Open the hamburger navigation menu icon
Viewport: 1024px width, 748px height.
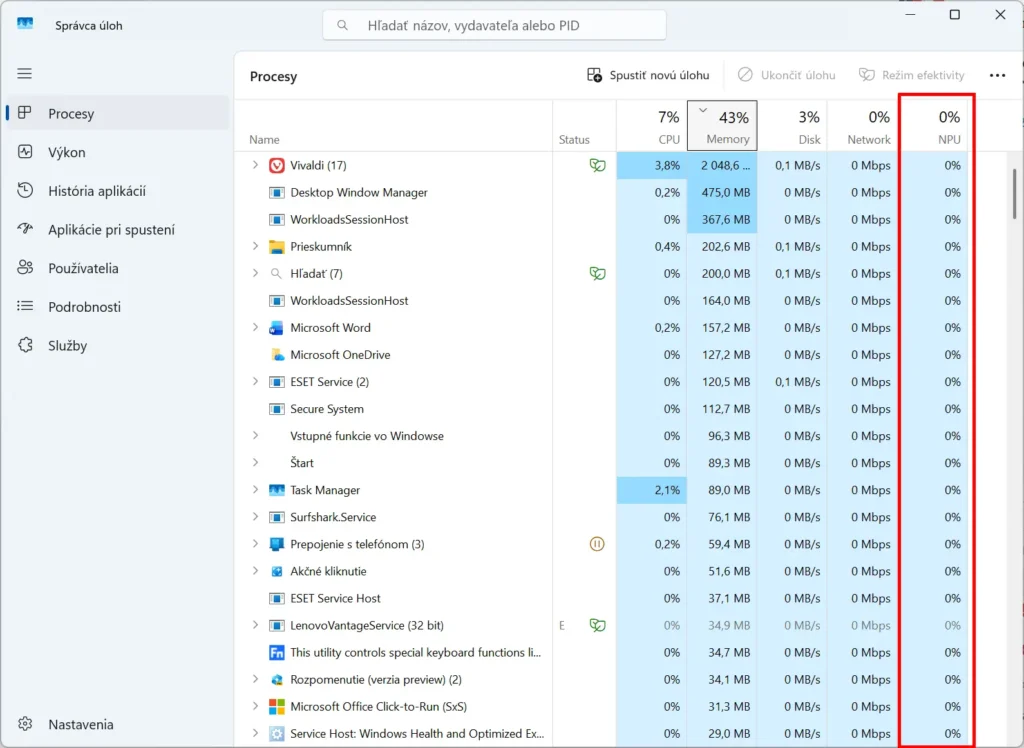point(25,73)
